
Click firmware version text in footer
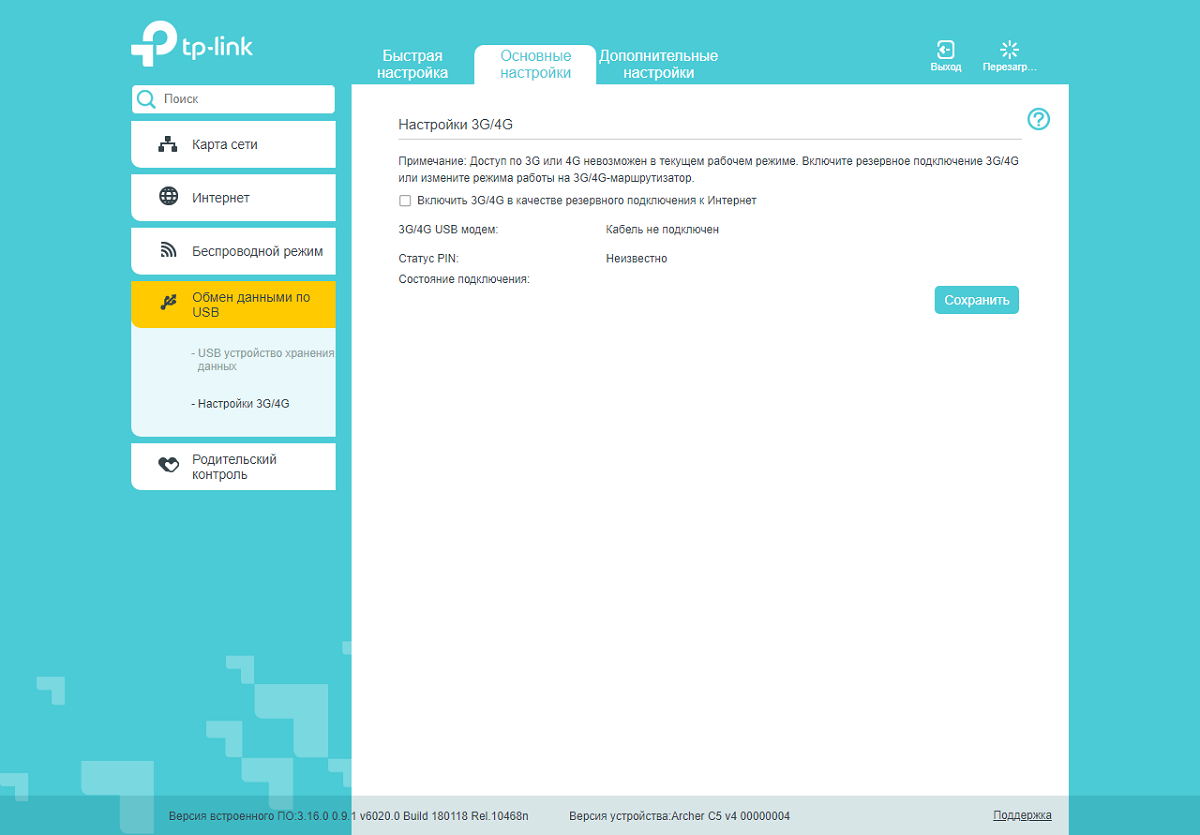tap(348, 816)
